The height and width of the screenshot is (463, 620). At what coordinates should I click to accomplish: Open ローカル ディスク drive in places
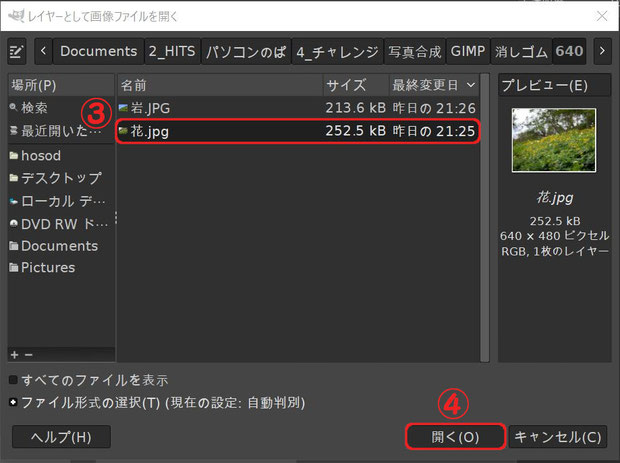(61, 201)
